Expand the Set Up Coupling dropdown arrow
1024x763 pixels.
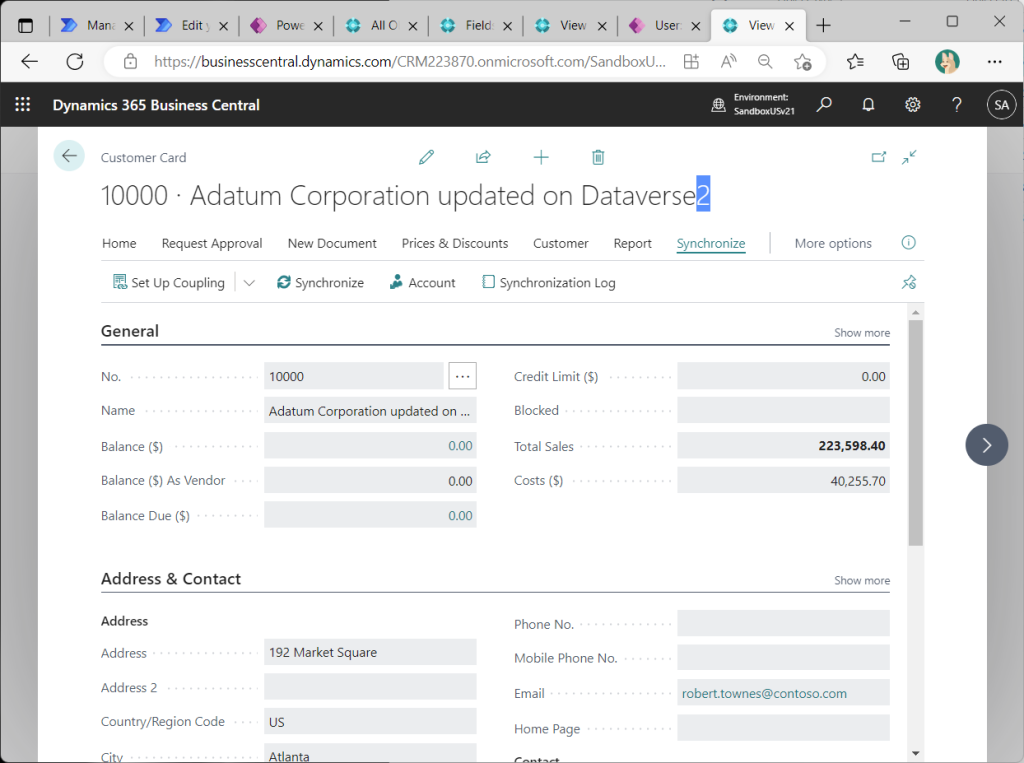(249, 283)
